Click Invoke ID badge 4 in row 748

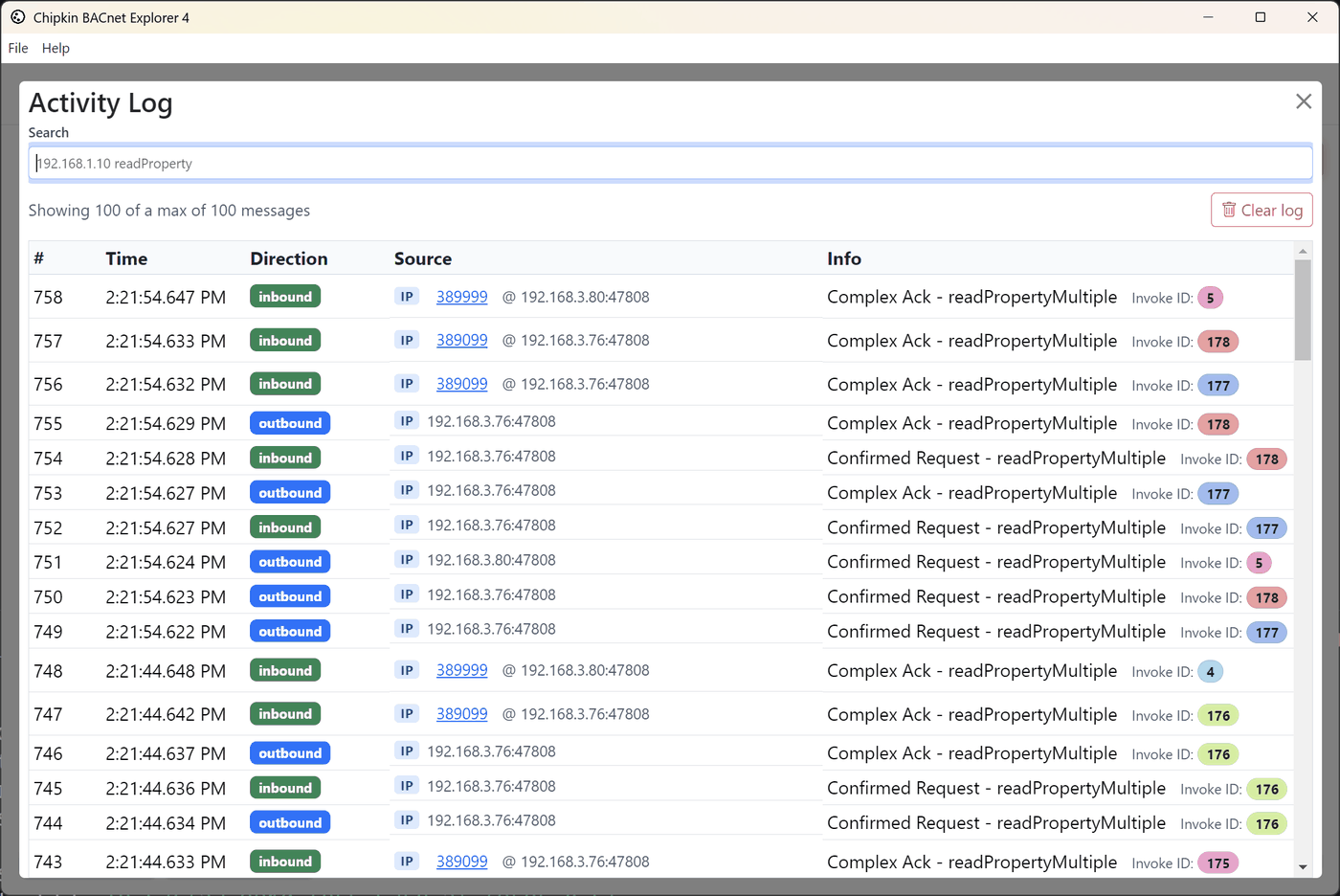point(1210,672)
